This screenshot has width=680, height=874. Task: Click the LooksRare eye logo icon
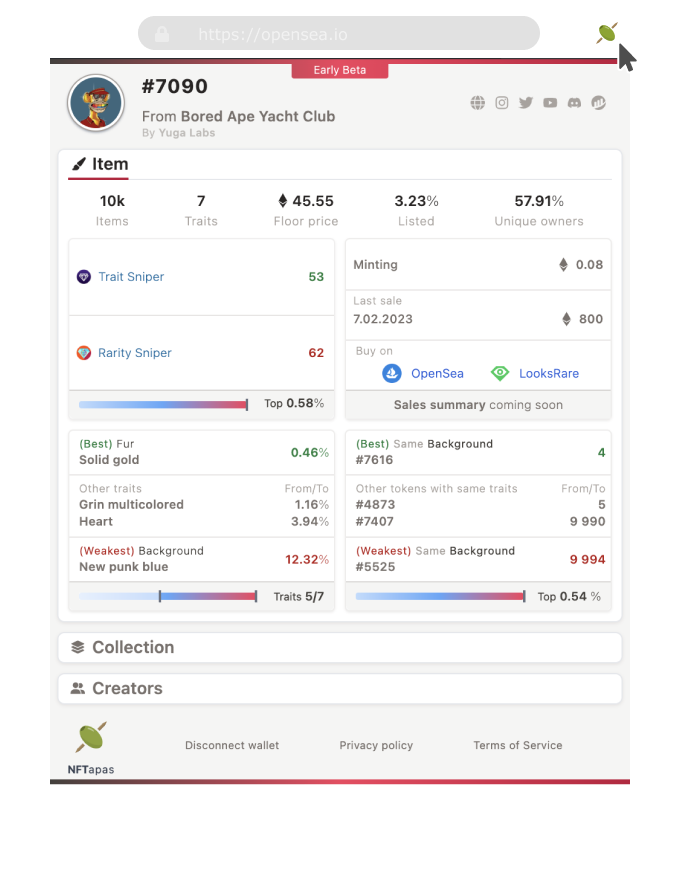[500, 373]
